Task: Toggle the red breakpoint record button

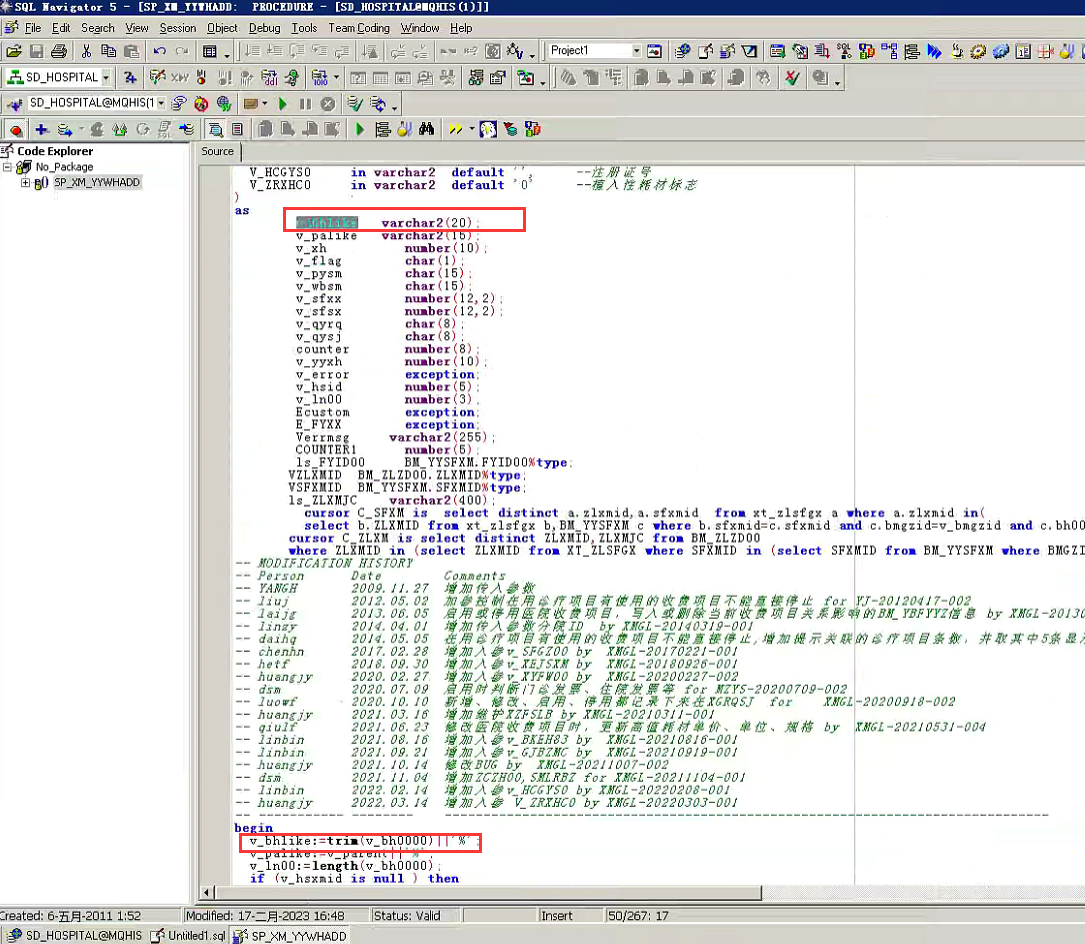Action: (15, 129)
